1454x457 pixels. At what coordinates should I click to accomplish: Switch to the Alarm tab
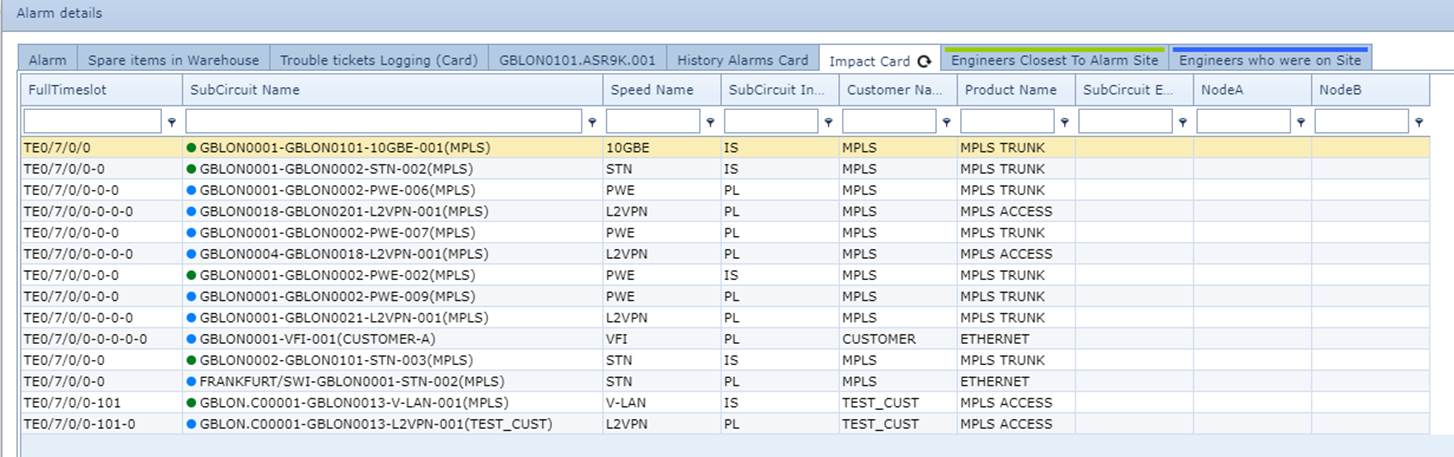tap(47, 60)
